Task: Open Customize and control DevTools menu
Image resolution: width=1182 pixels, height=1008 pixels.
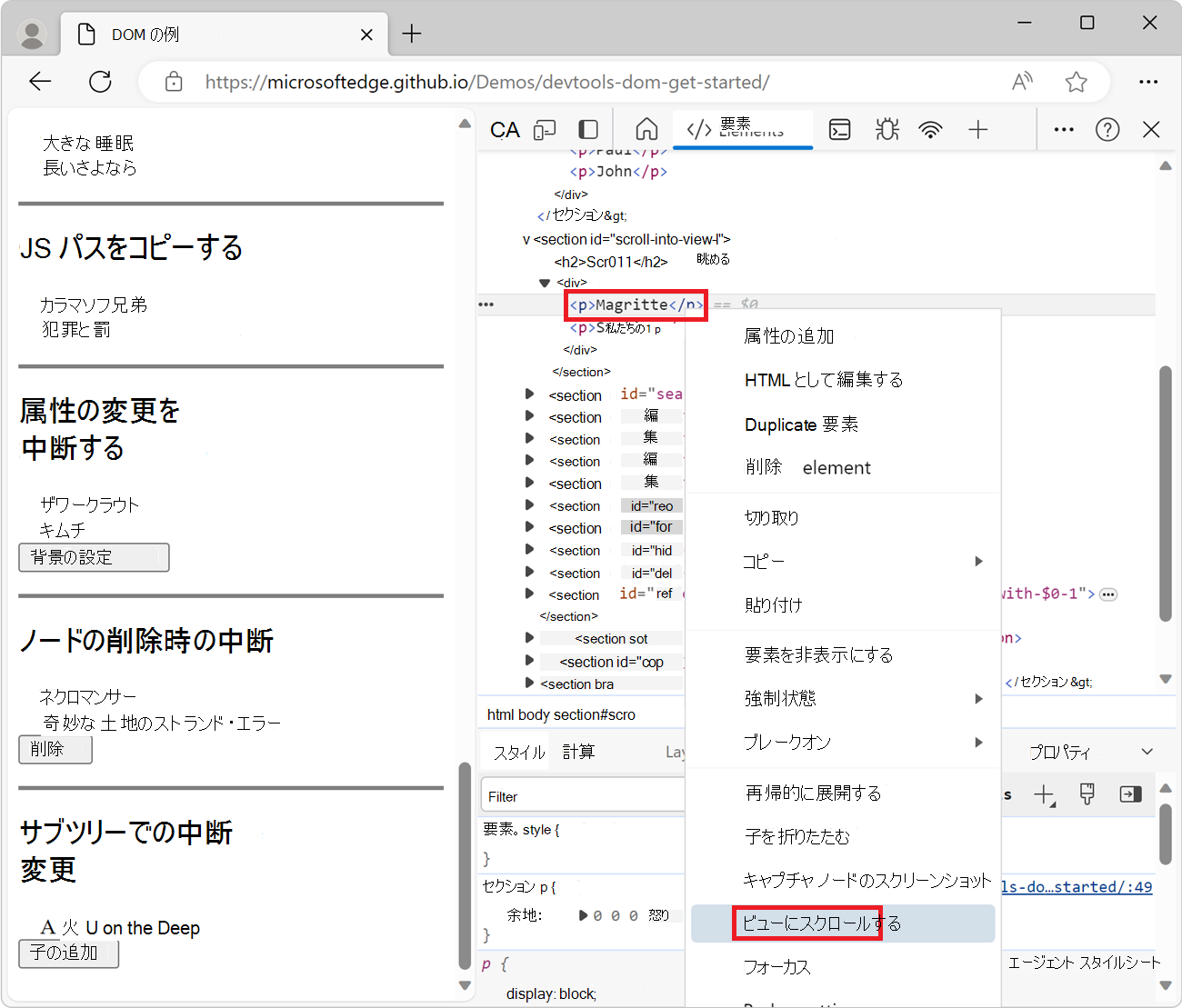Action: [1064, 130]
